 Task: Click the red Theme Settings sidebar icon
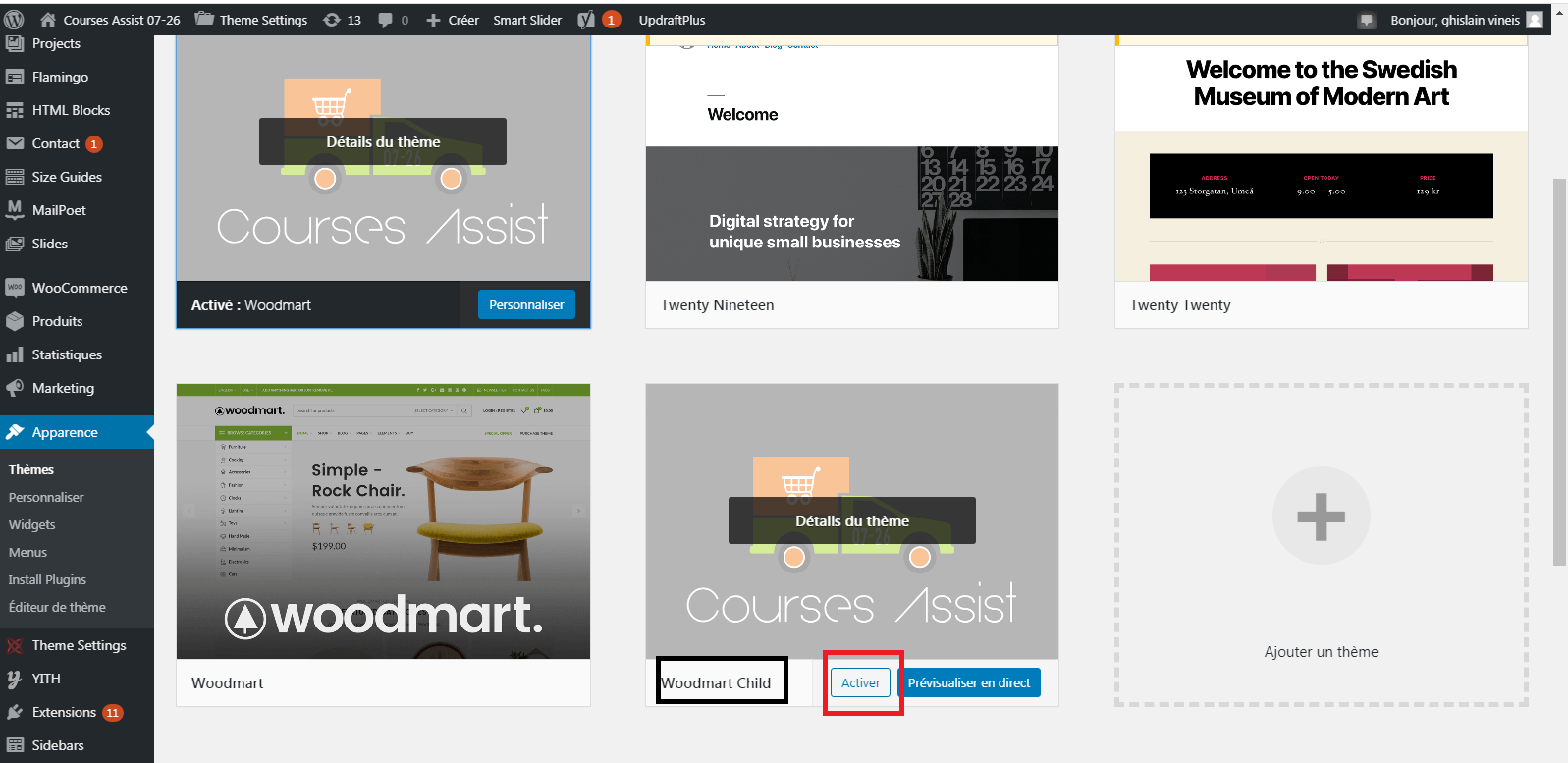pyautogui.click(x=15, y=645)
